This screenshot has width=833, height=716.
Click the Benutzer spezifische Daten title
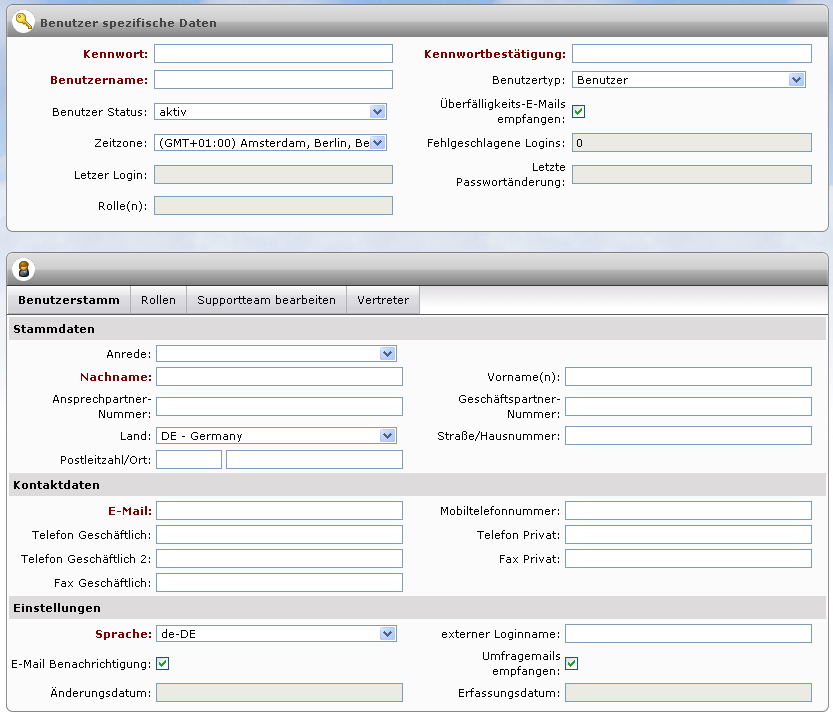(x=129, y=23)
